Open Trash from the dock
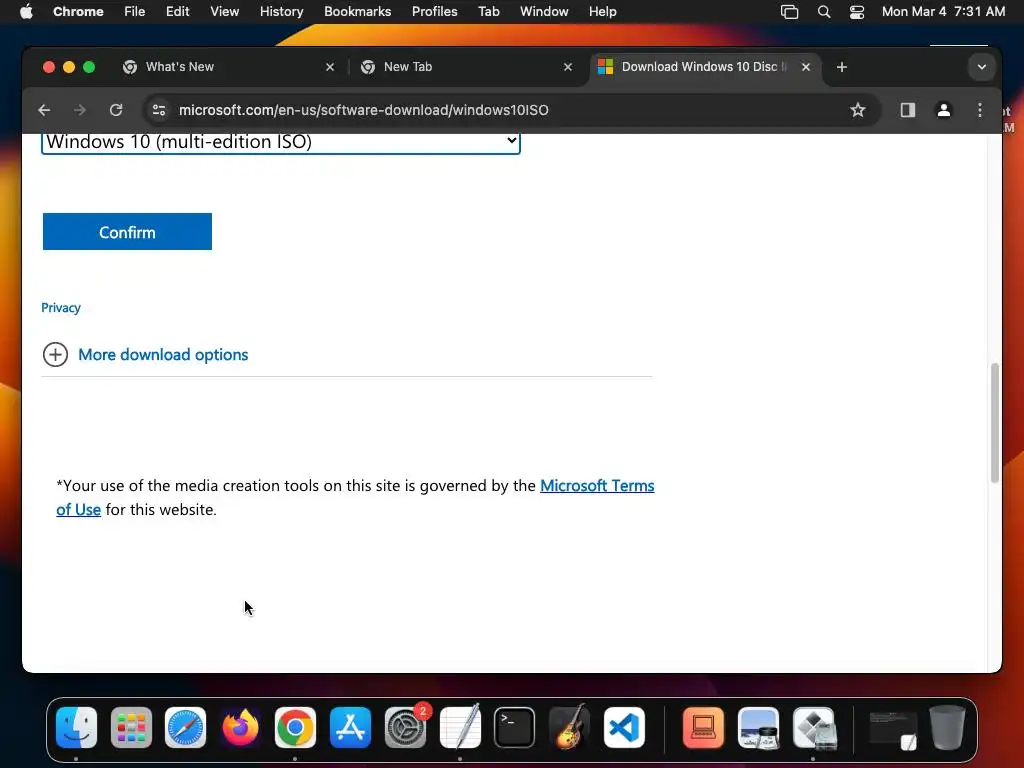The image size is (1024, 768). pos(947,728)
